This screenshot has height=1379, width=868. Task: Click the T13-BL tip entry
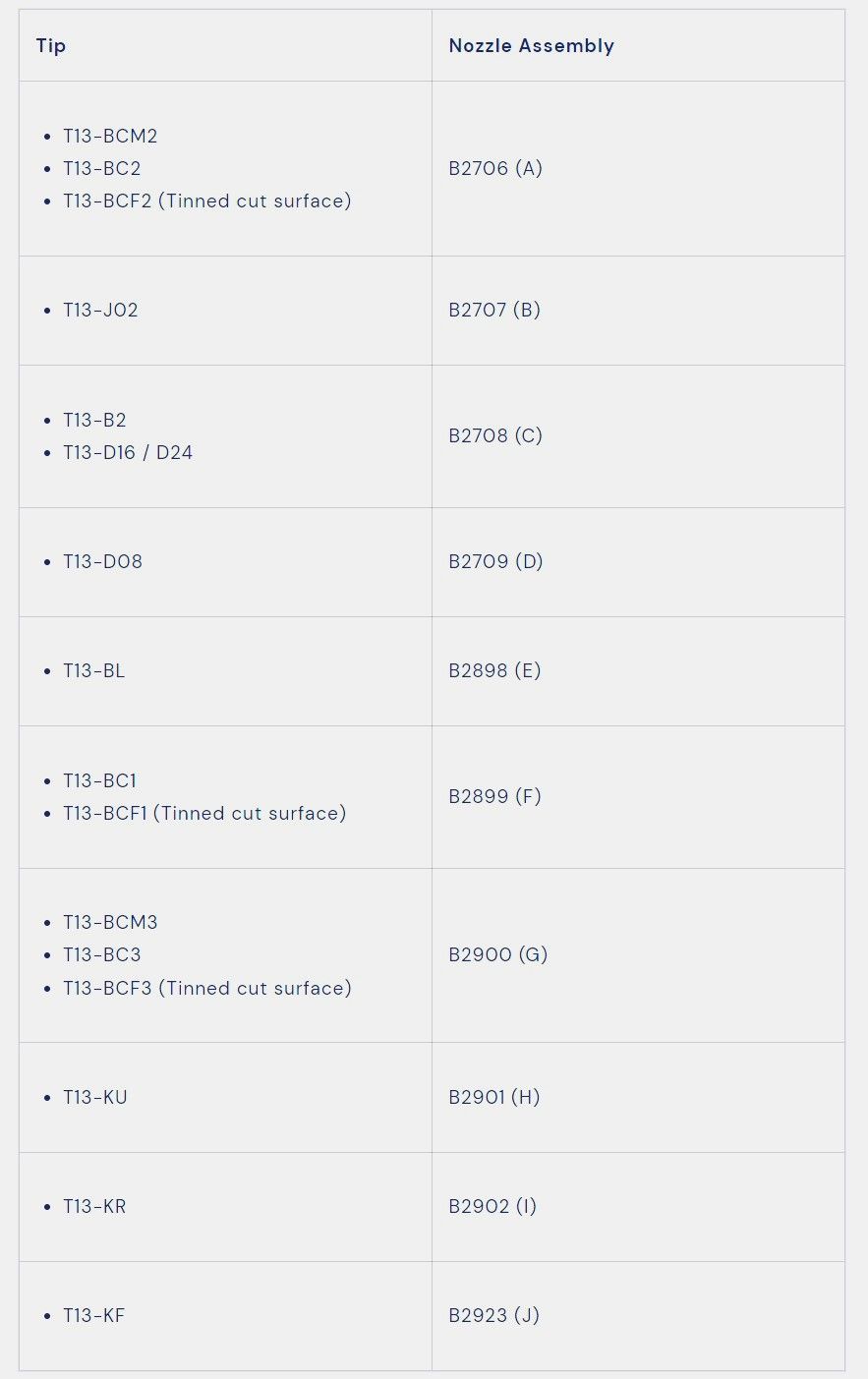94,670
